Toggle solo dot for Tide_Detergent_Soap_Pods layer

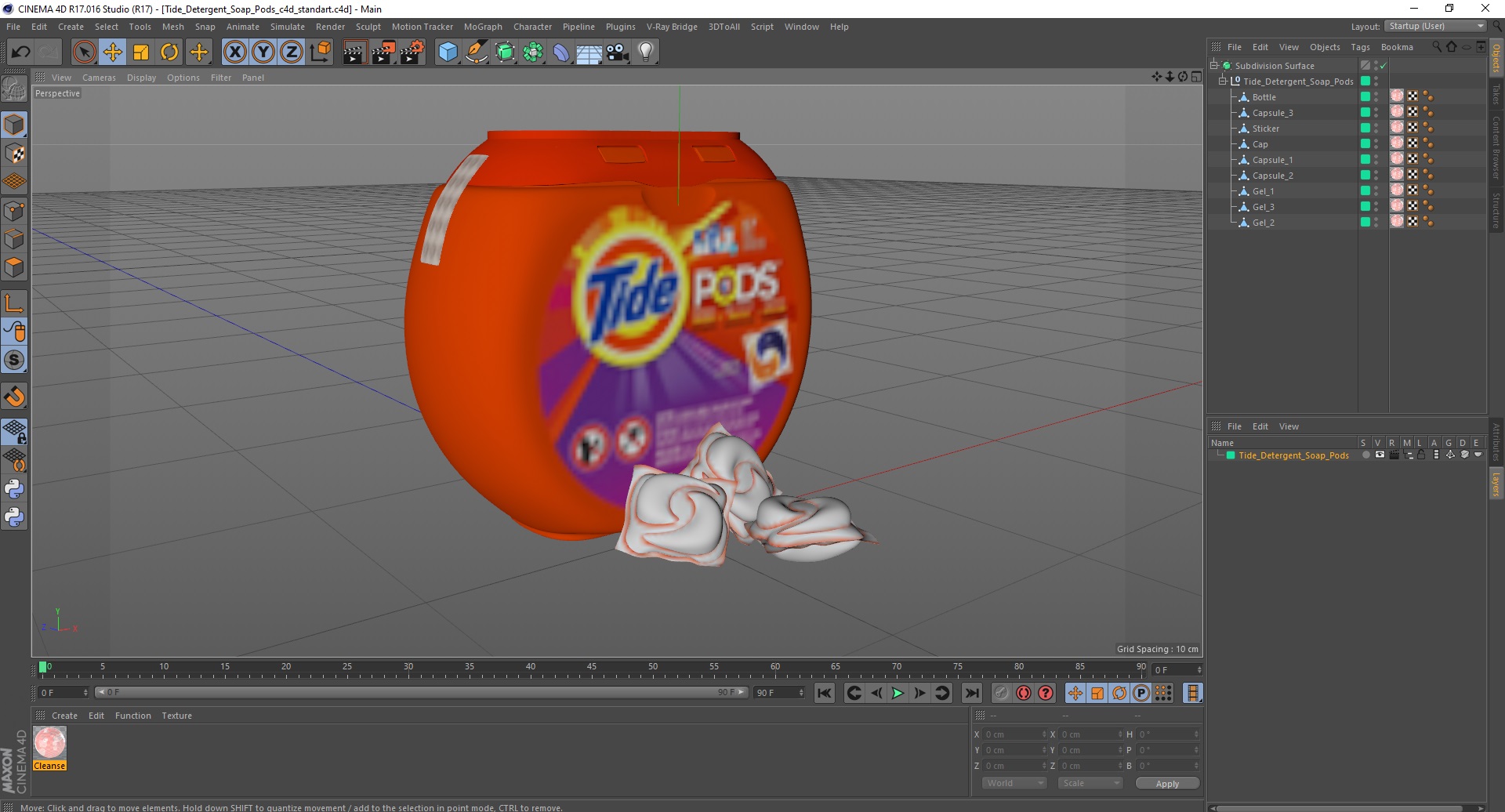[1365, 455]
